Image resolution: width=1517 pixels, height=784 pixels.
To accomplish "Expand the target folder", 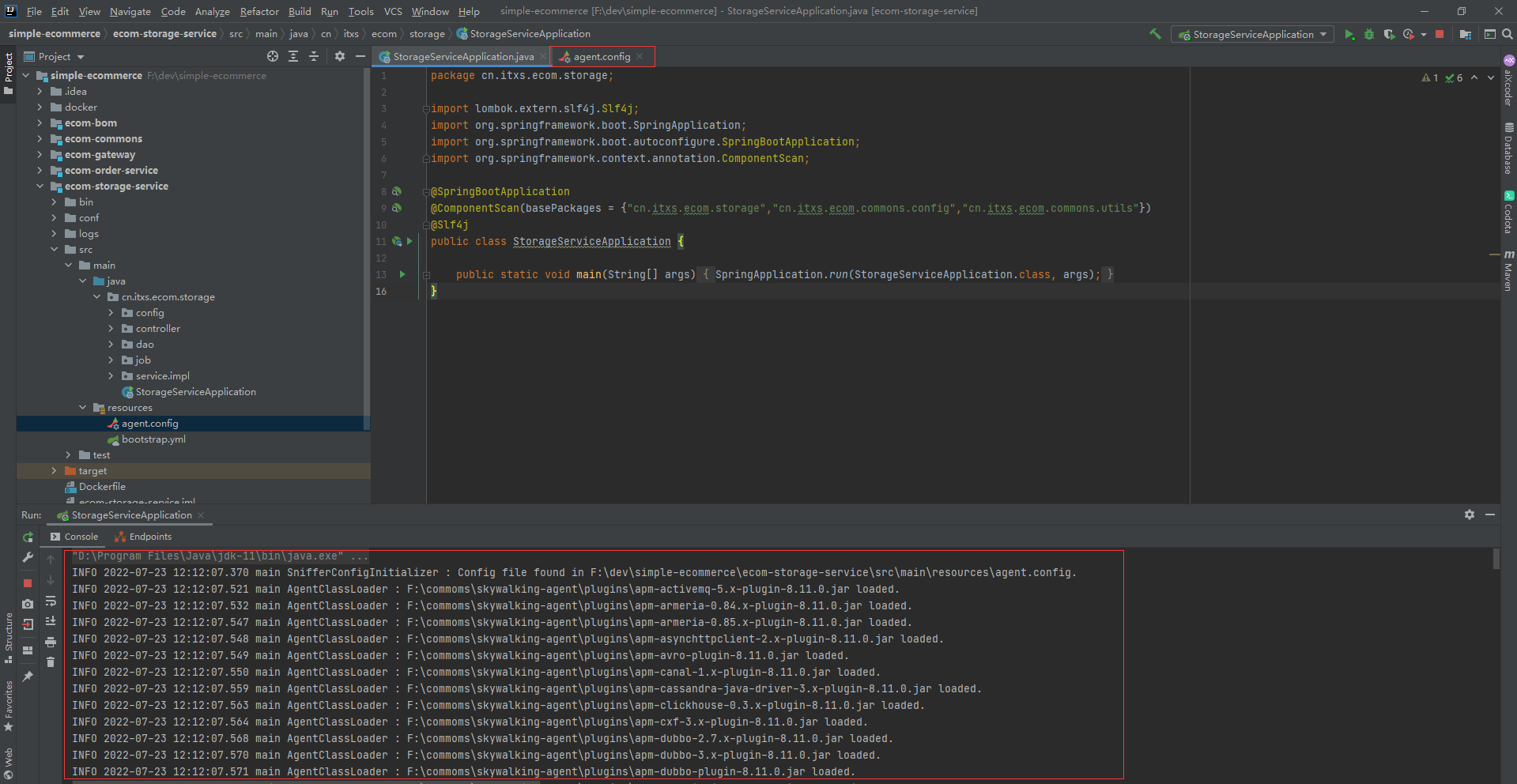I will pos(54,471).
